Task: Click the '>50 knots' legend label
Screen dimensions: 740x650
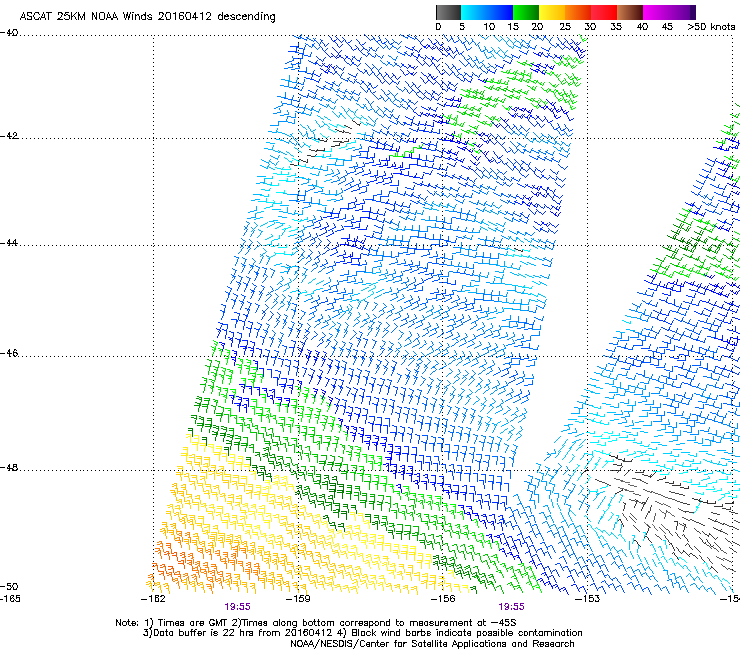Action: pos(711,27)
